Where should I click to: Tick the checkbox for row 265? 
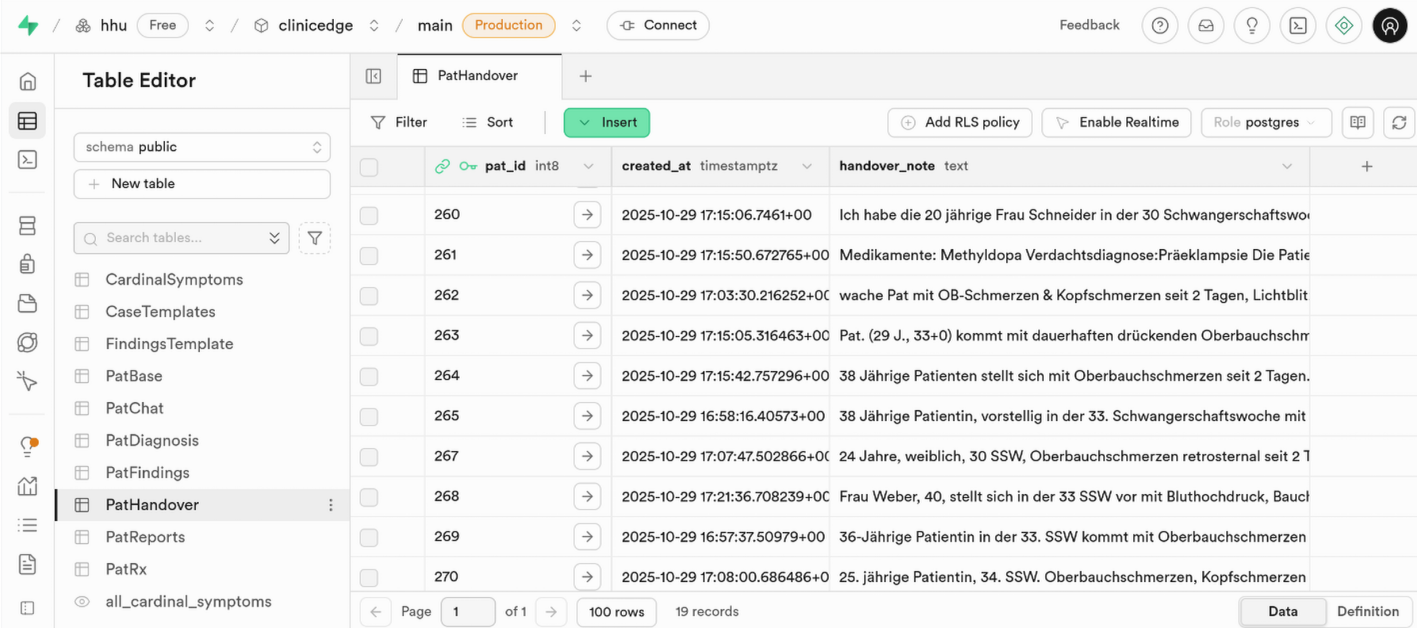(x=369, y=416)
